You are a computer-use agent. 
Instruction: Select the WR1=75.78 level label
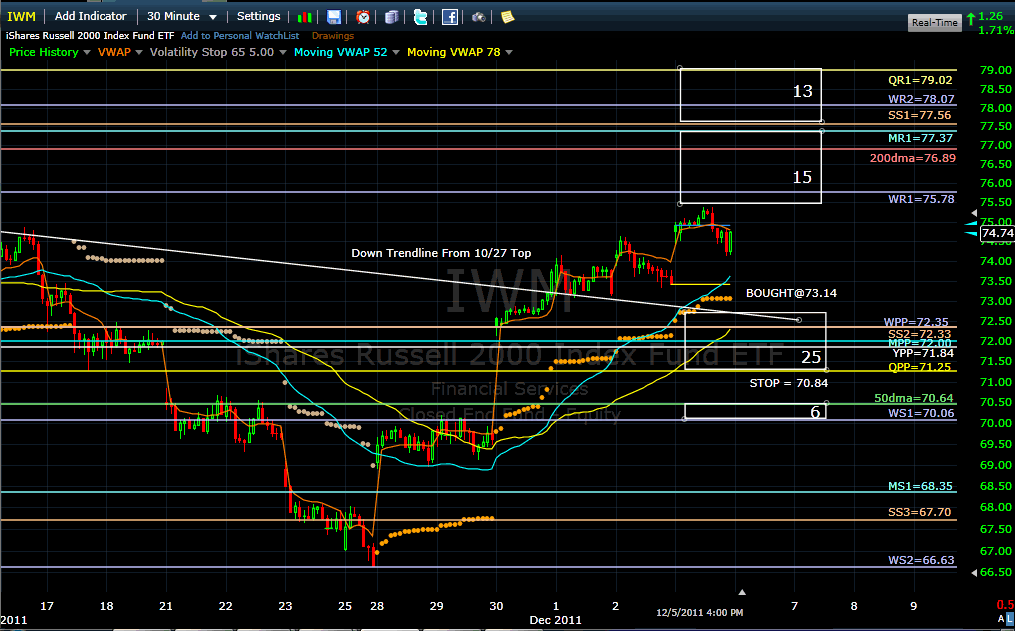click(x=921, y=199)
